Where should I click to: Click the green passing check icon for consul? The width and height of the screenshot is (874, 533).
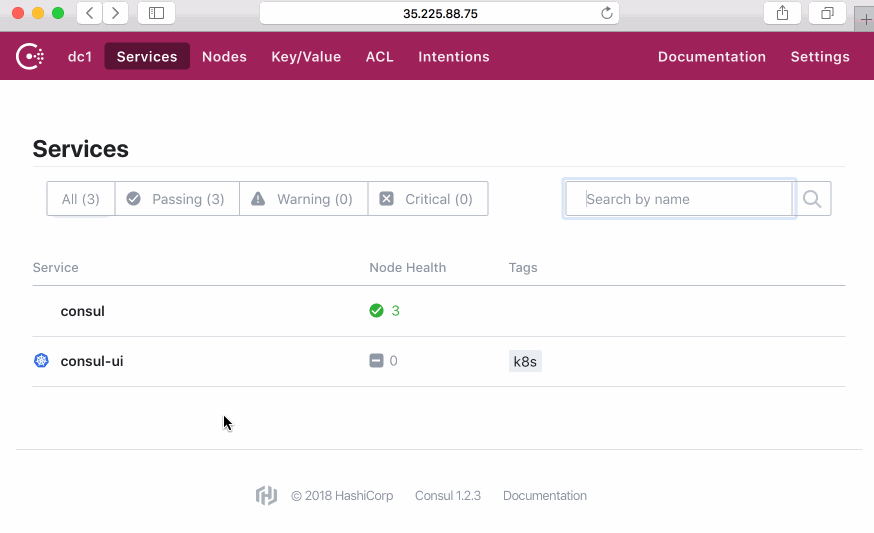[376, 311]
